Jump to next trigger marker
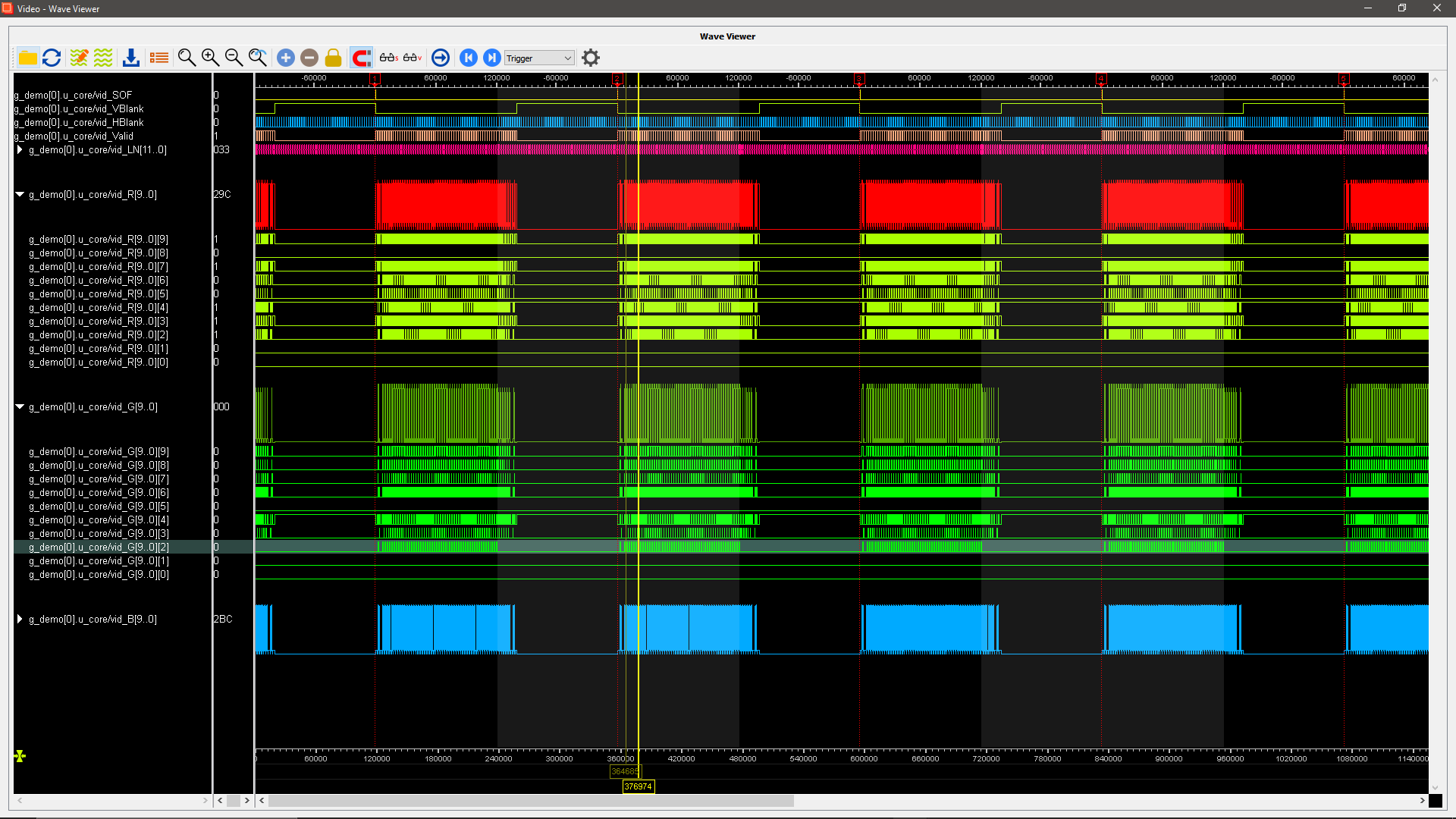 point(492,58)
